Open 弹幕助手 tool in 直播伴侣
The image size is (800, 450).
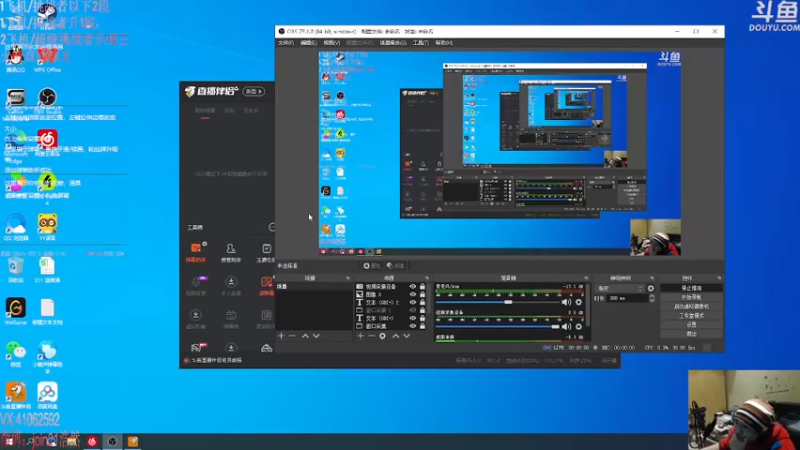(x=196, y=253)
